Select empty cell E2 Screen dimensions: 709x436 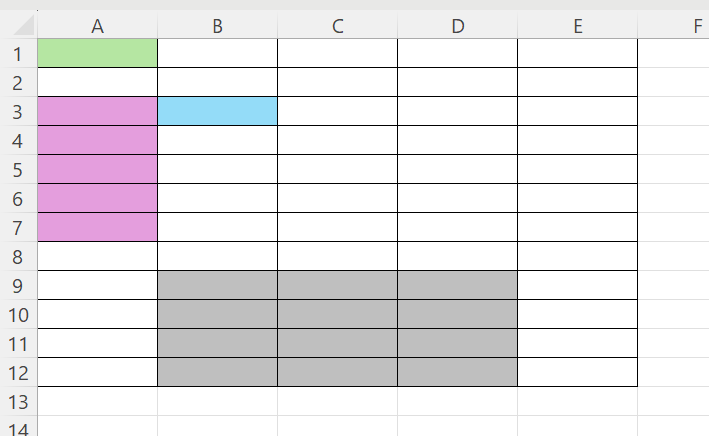pos(577,82)
